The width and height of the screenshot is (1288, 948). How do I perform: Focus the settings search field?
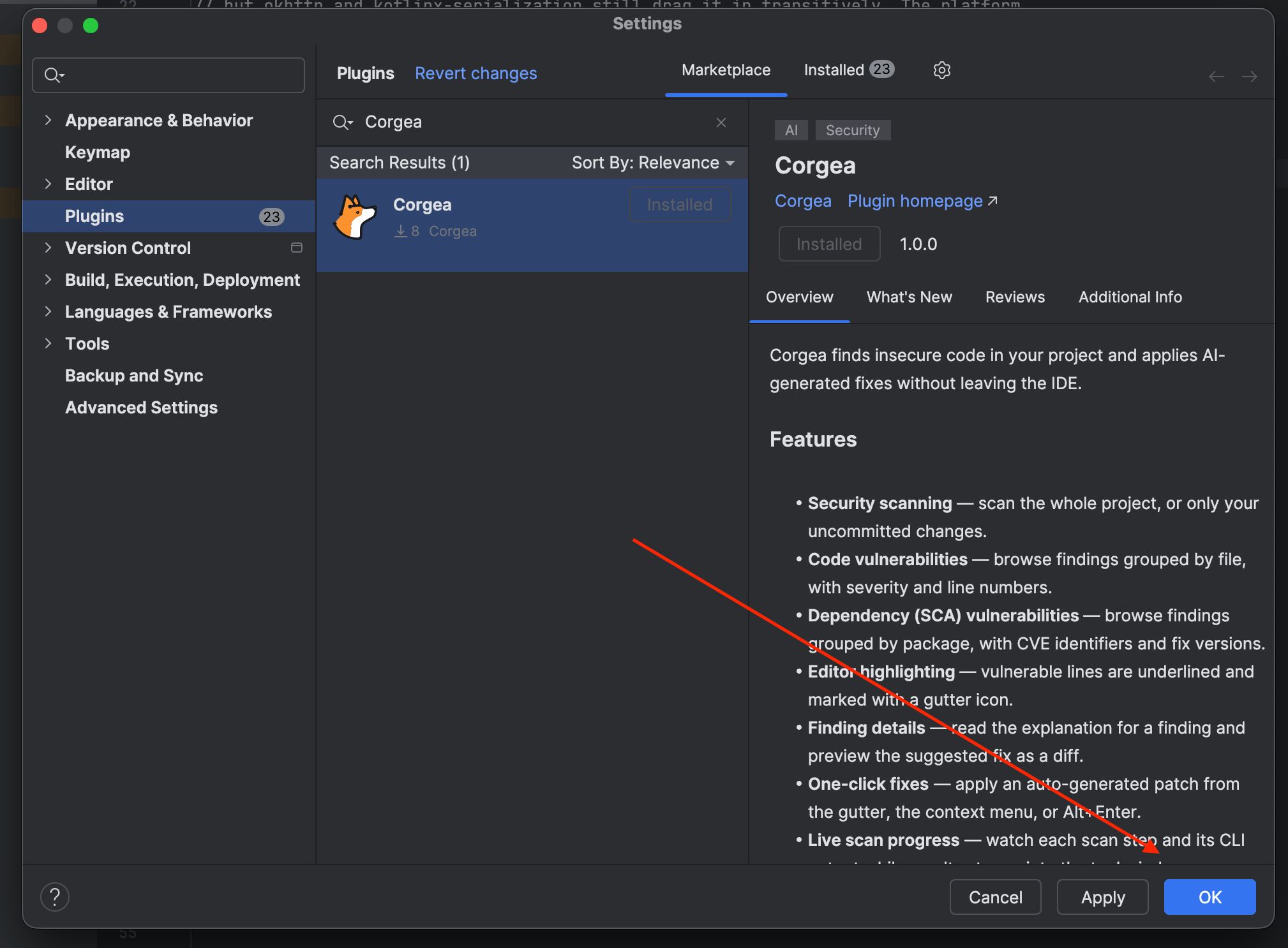tap(168, 75)
